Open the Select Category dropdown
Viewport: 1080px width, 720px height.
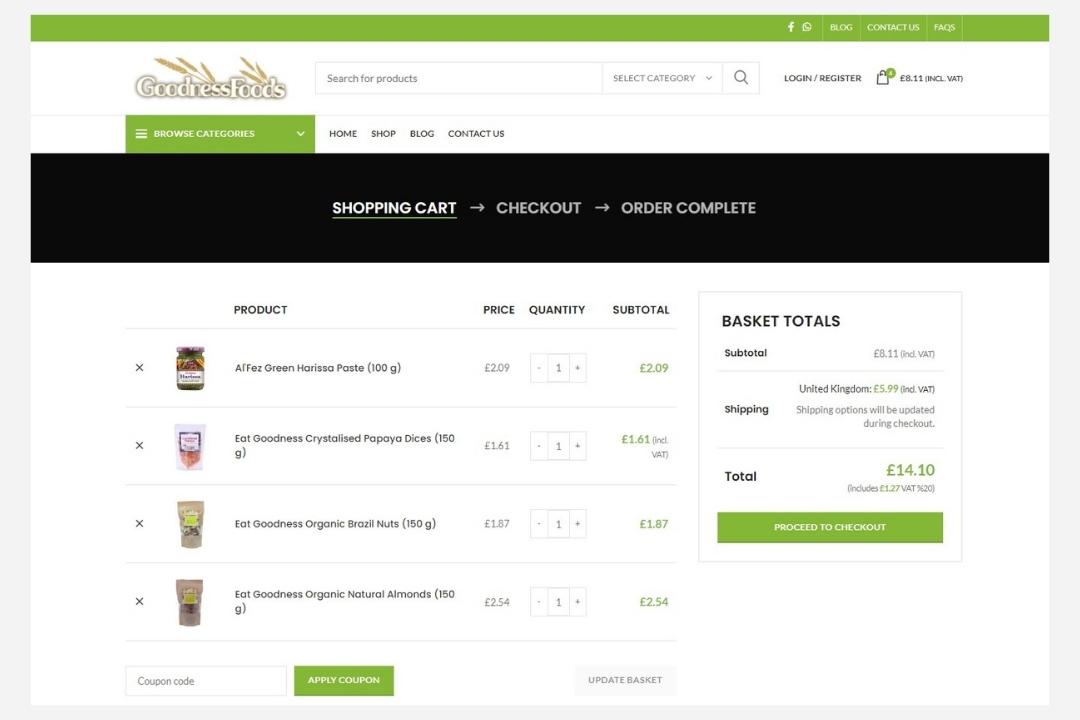[x=662, y=78]
